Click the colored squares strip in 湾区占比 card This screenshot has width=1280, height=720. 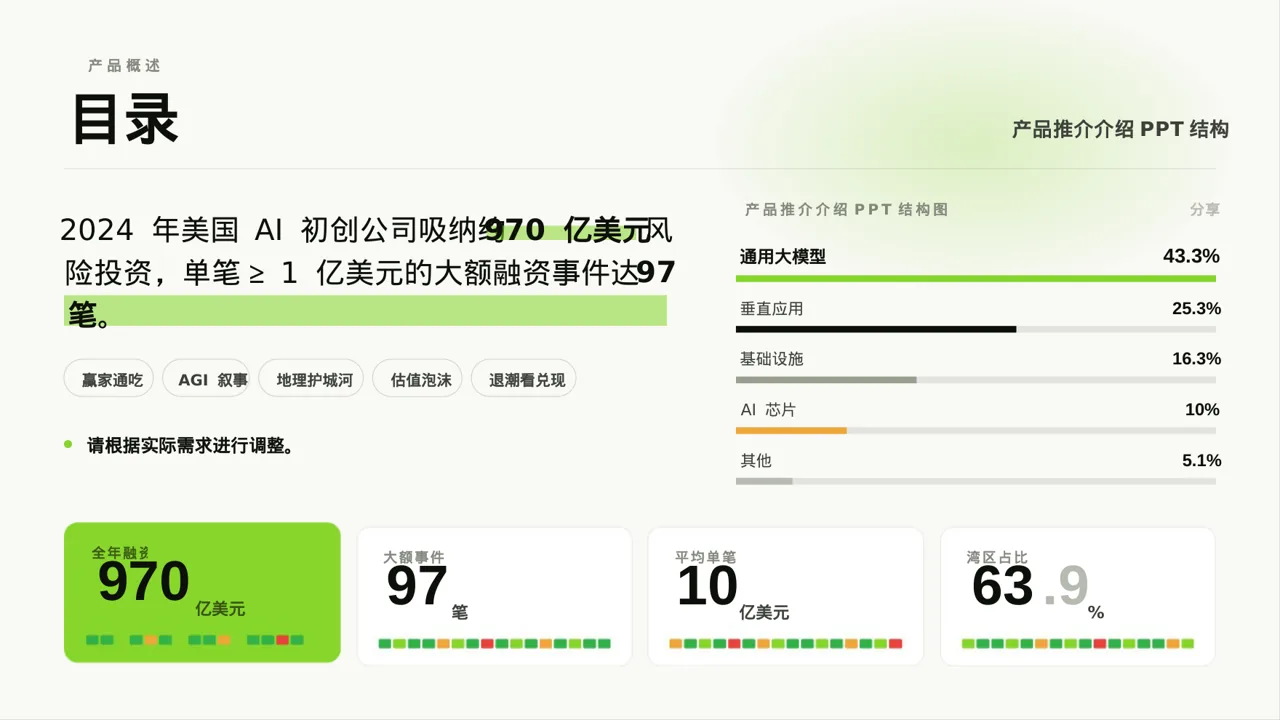1078,644
